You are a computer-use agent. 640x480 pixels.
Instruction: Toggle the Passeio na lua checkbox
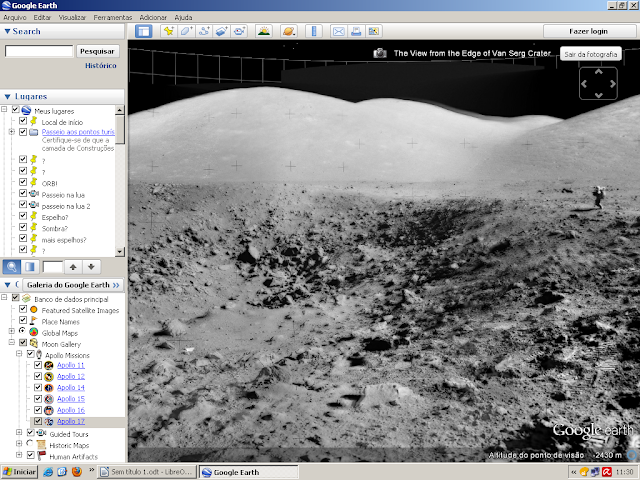(23, 193)
